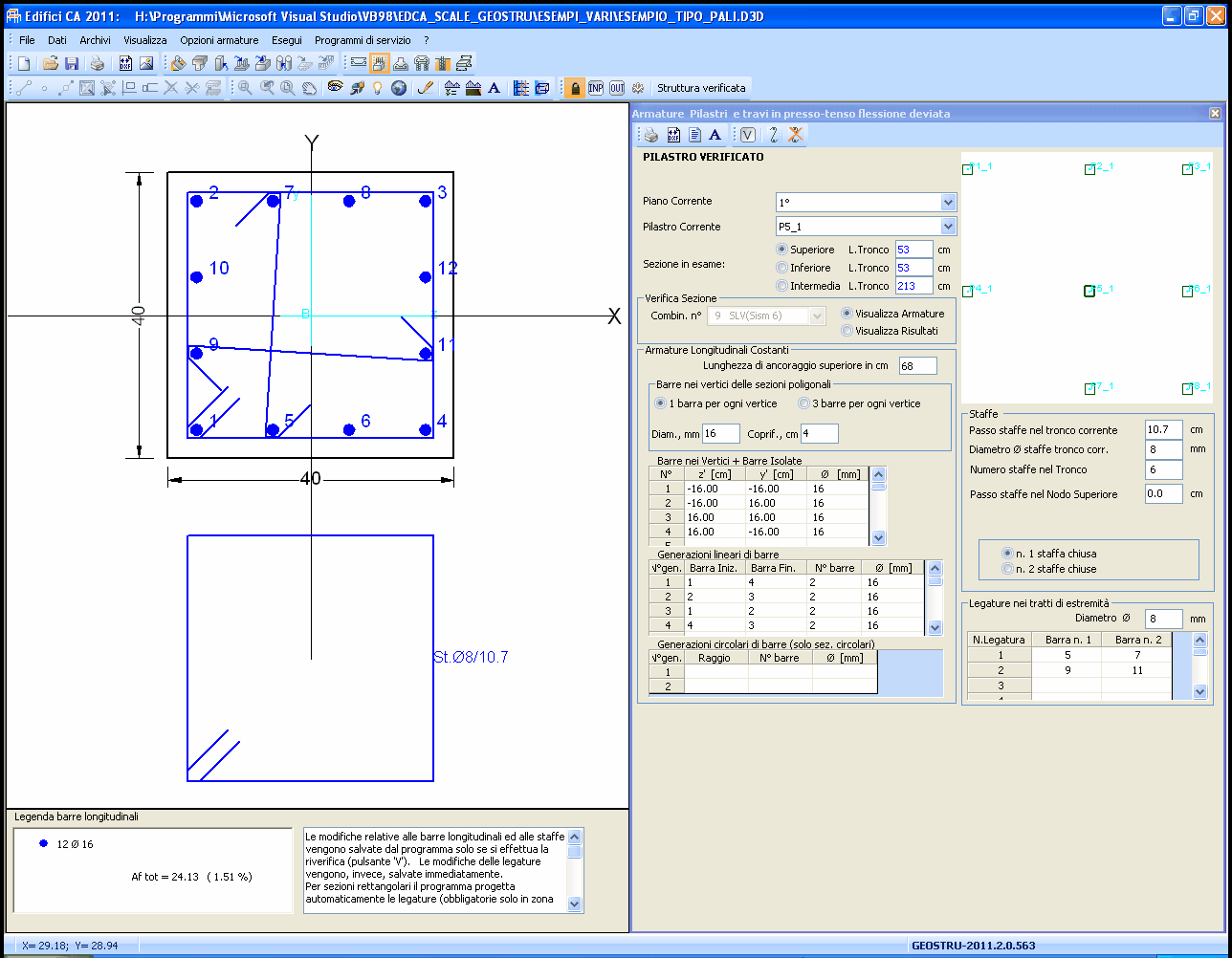
Task: Click the DXF export icon in the main toolbar
Action: point(125,64)
